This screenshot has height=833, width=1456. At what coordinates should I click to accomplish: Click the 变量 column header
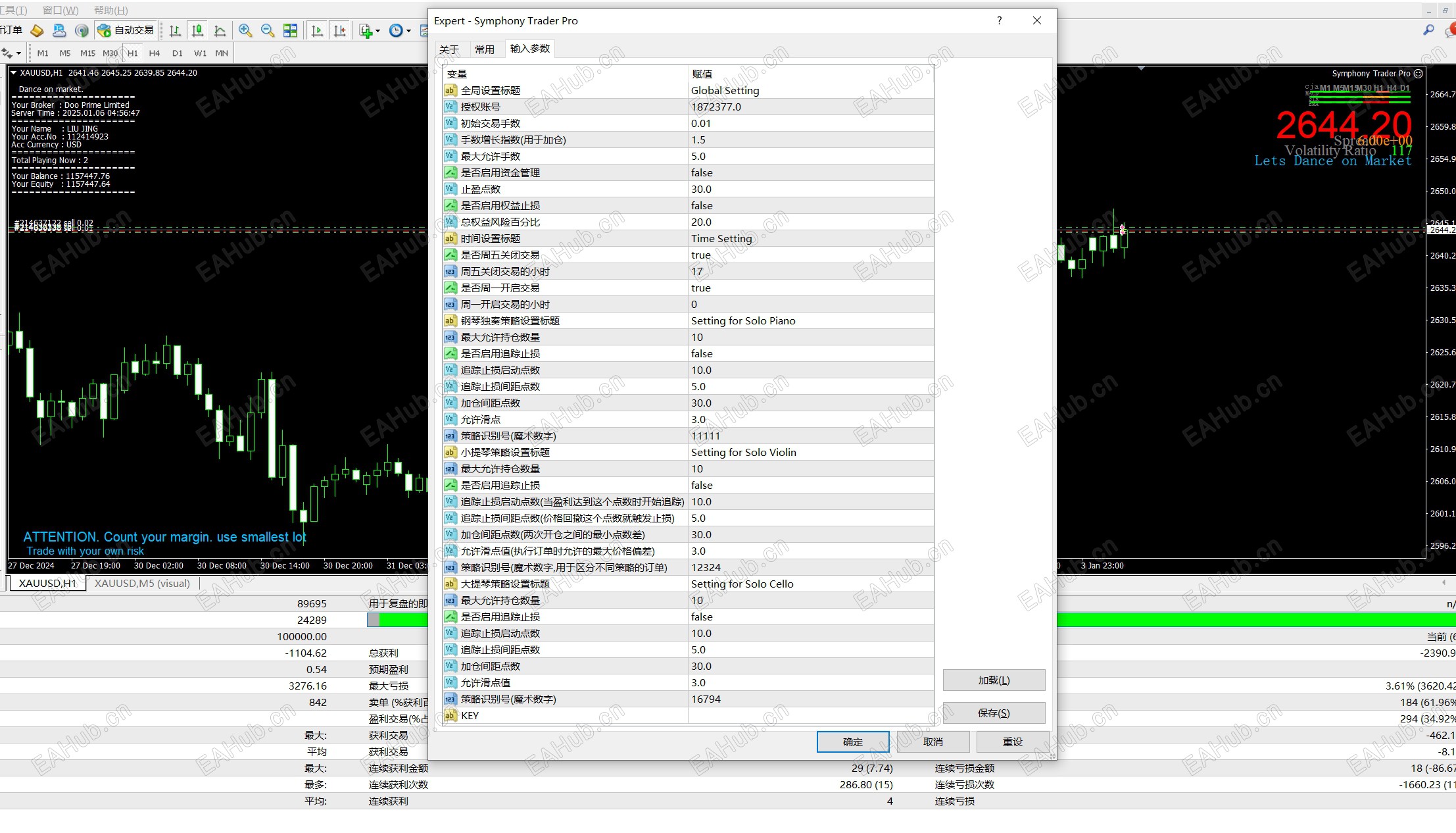click(x=566, y=74)
